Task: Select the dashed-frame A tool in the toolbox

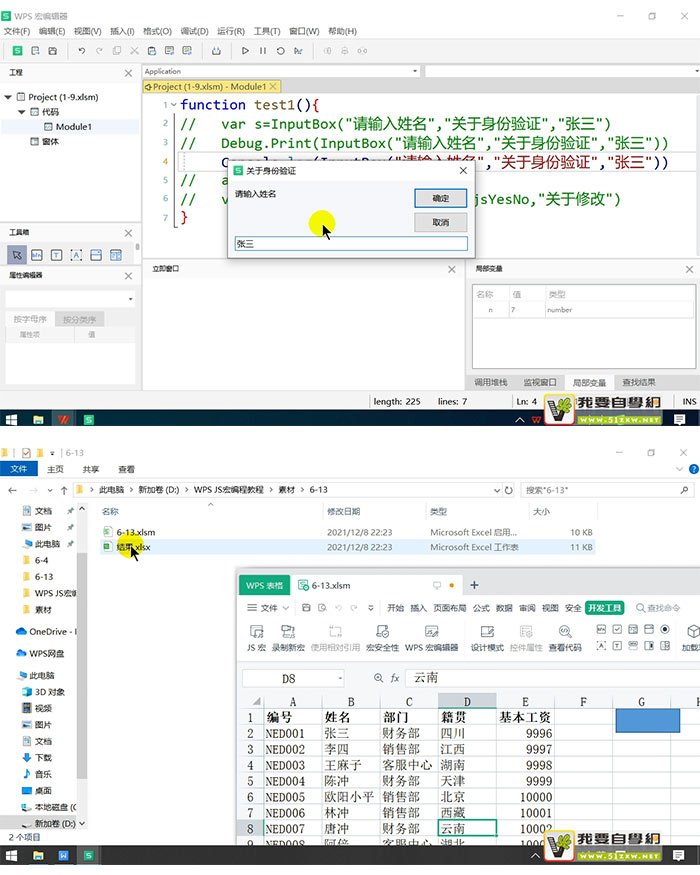Action: (76, 255)
